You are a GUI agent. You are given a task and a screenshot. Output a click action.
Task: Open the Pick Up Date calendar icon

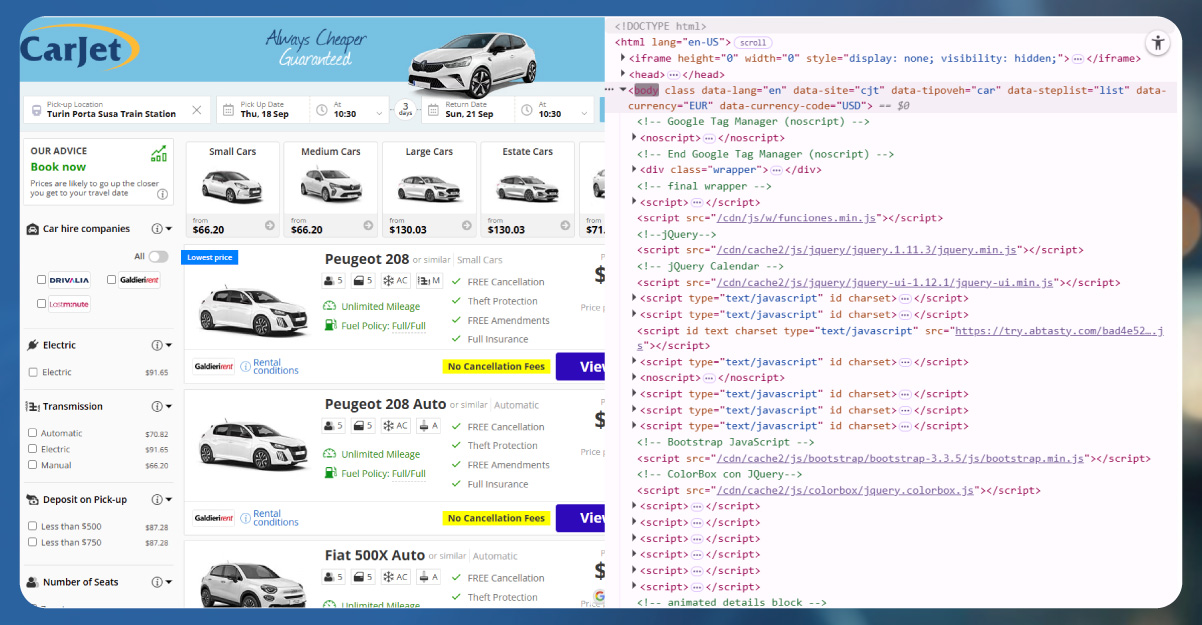click(228, 110)
